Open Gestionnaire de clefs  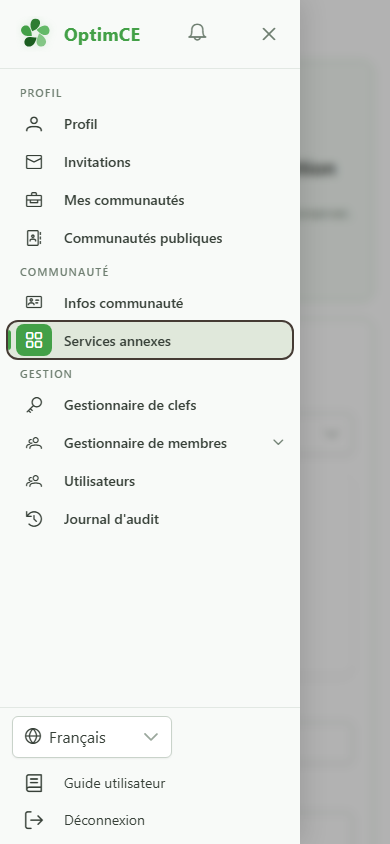tap(150, 405)
